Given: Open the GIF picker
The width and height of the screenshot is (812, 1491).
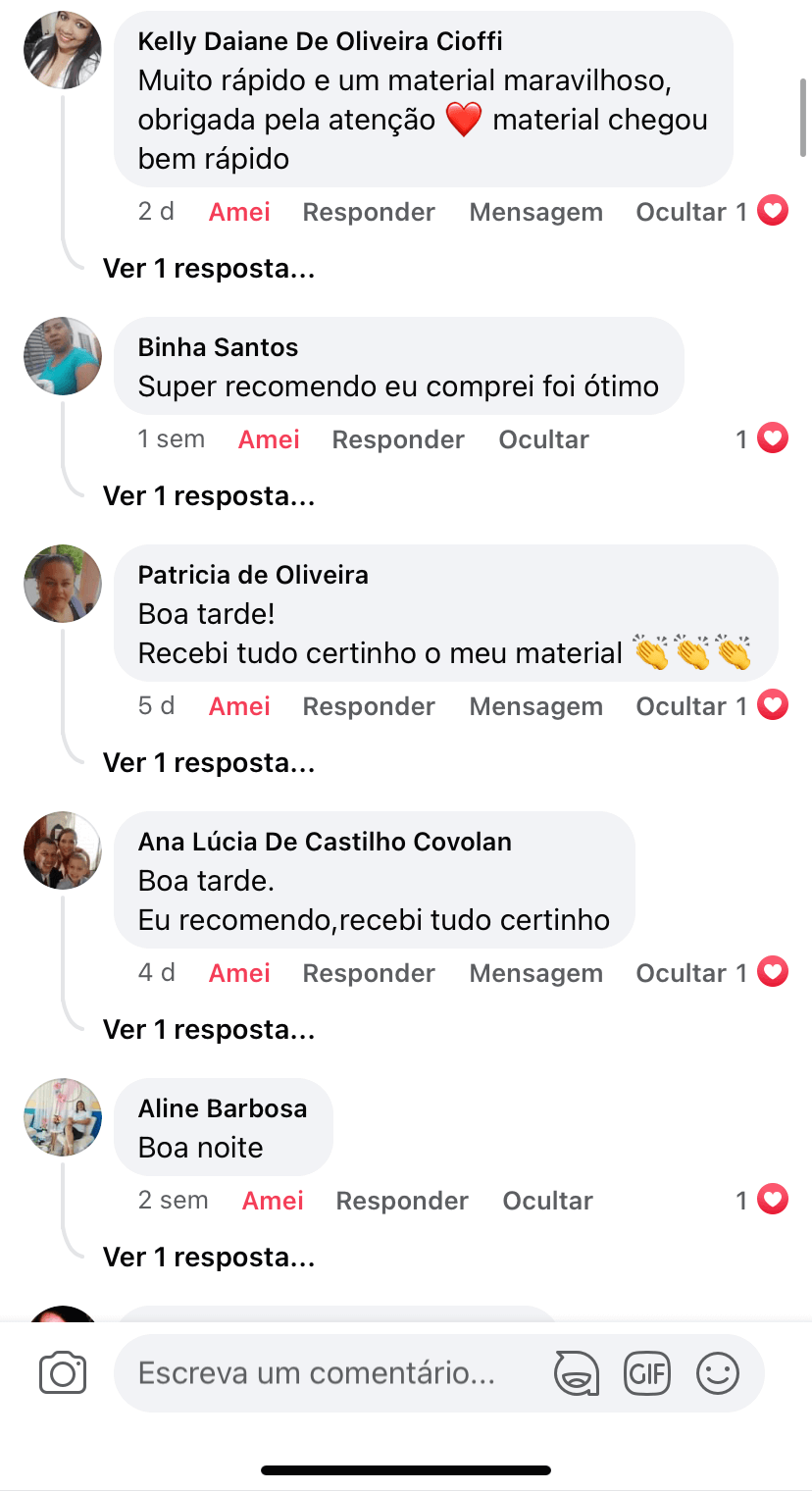Looking at the screenshot, I should tap(647, 1372).
